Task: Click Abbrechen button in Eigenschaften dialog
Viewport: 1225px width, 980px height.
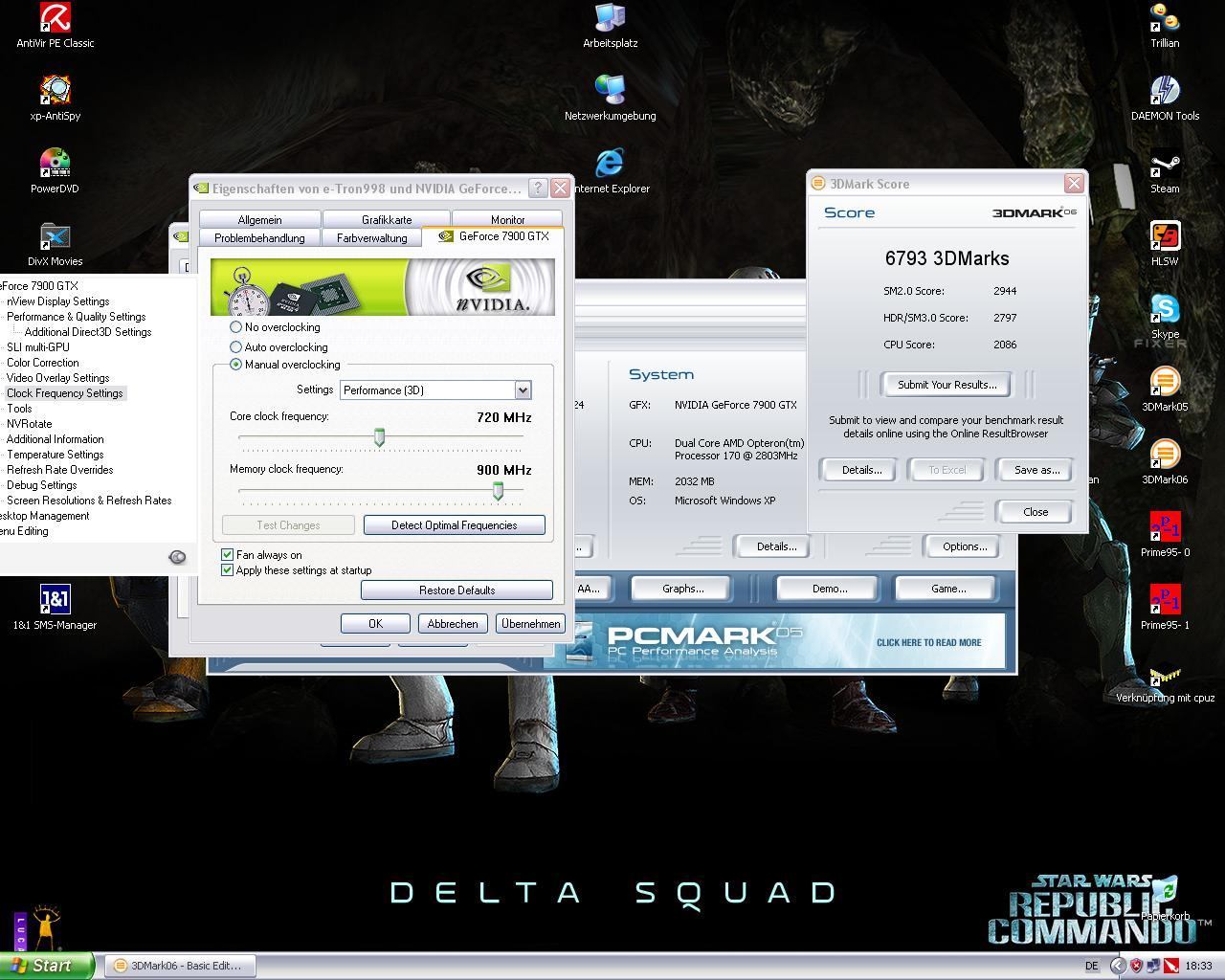Action: click(x=453, y=623)
